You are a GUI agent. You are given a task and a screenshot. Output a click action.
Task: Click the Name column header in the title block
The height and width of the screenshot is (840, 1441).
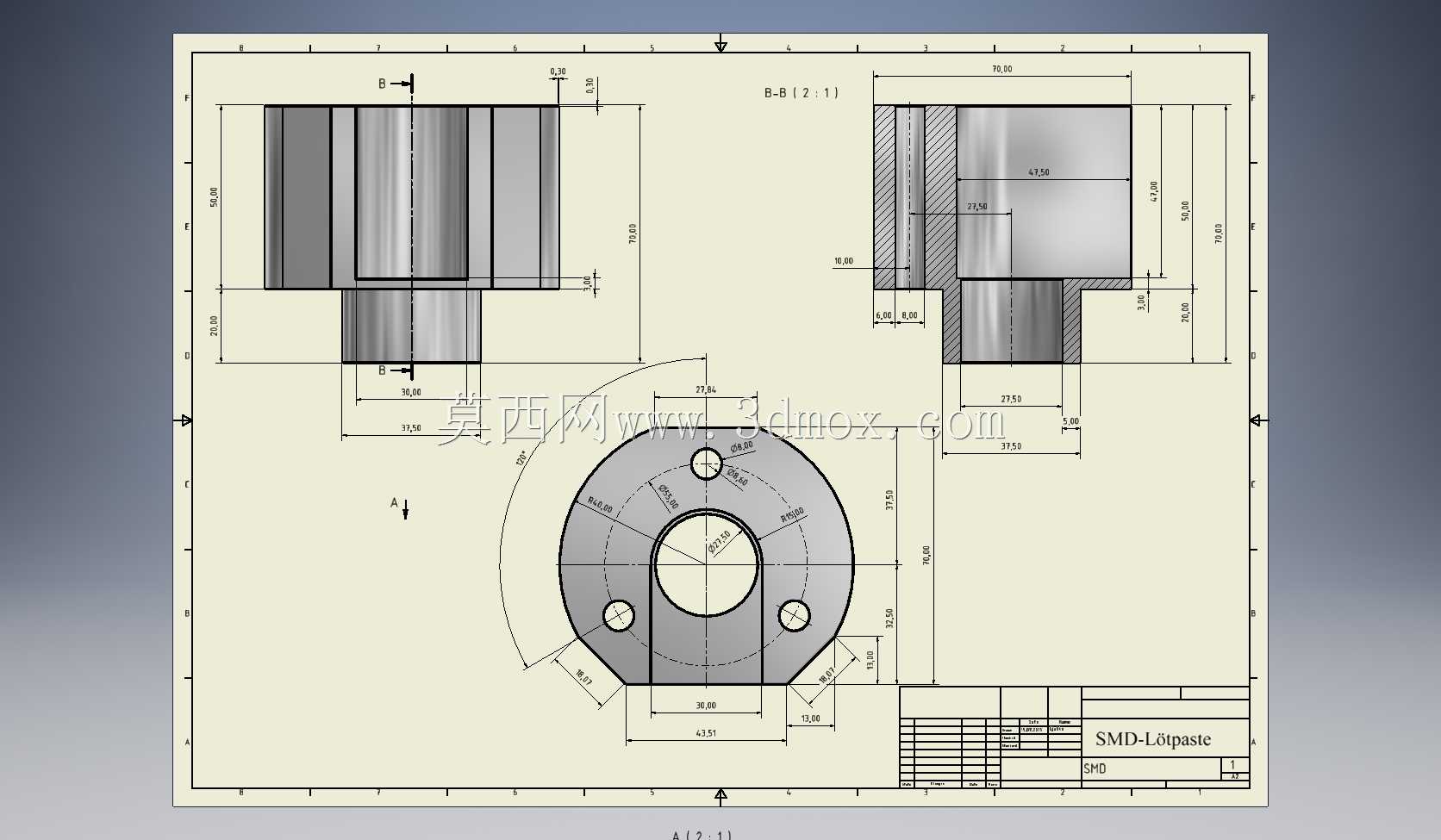(x=1064, y=722)
